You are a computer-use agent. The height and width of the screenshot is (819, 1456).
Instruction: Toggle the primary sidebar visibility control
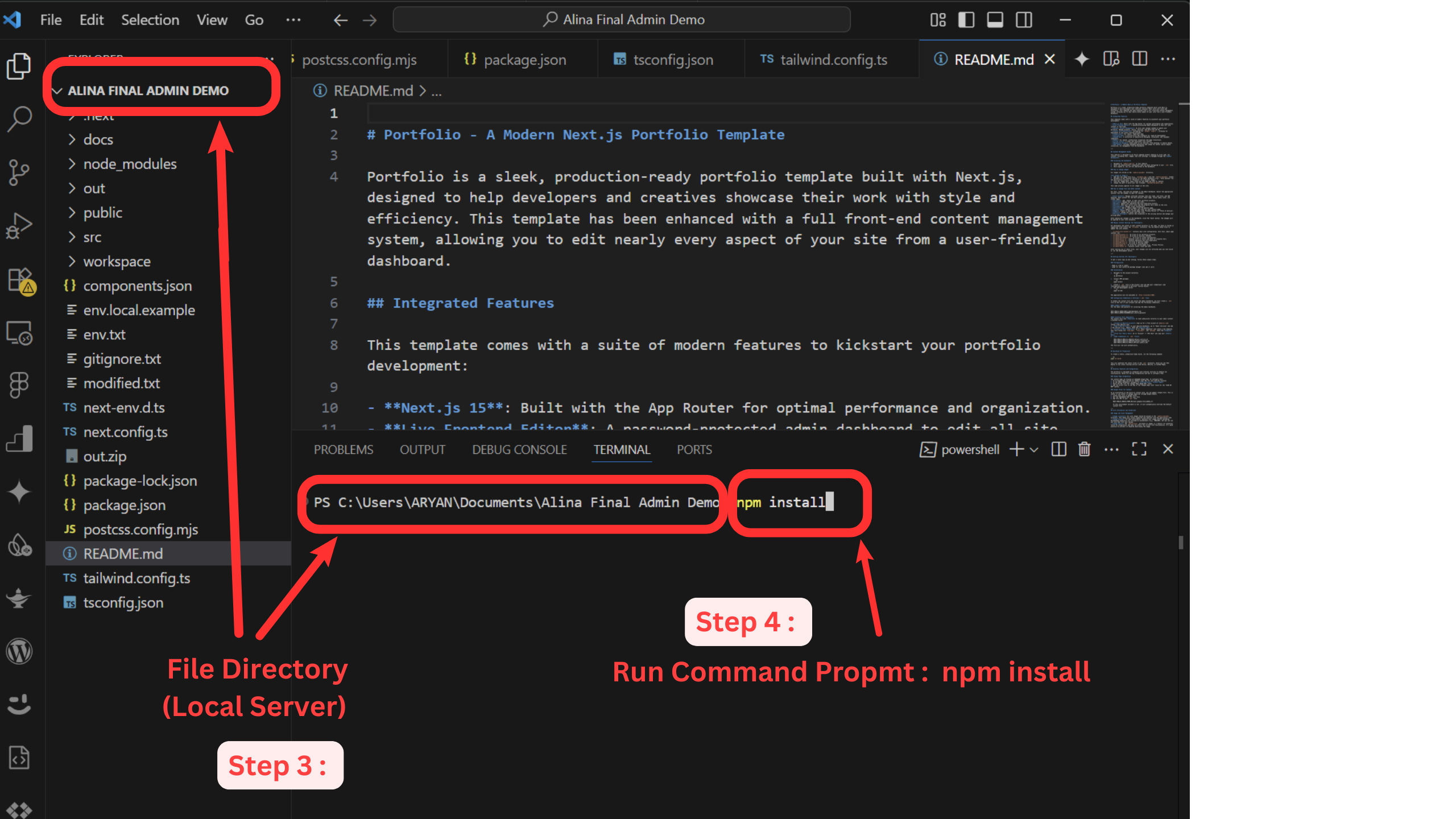[x=966, y=19]
